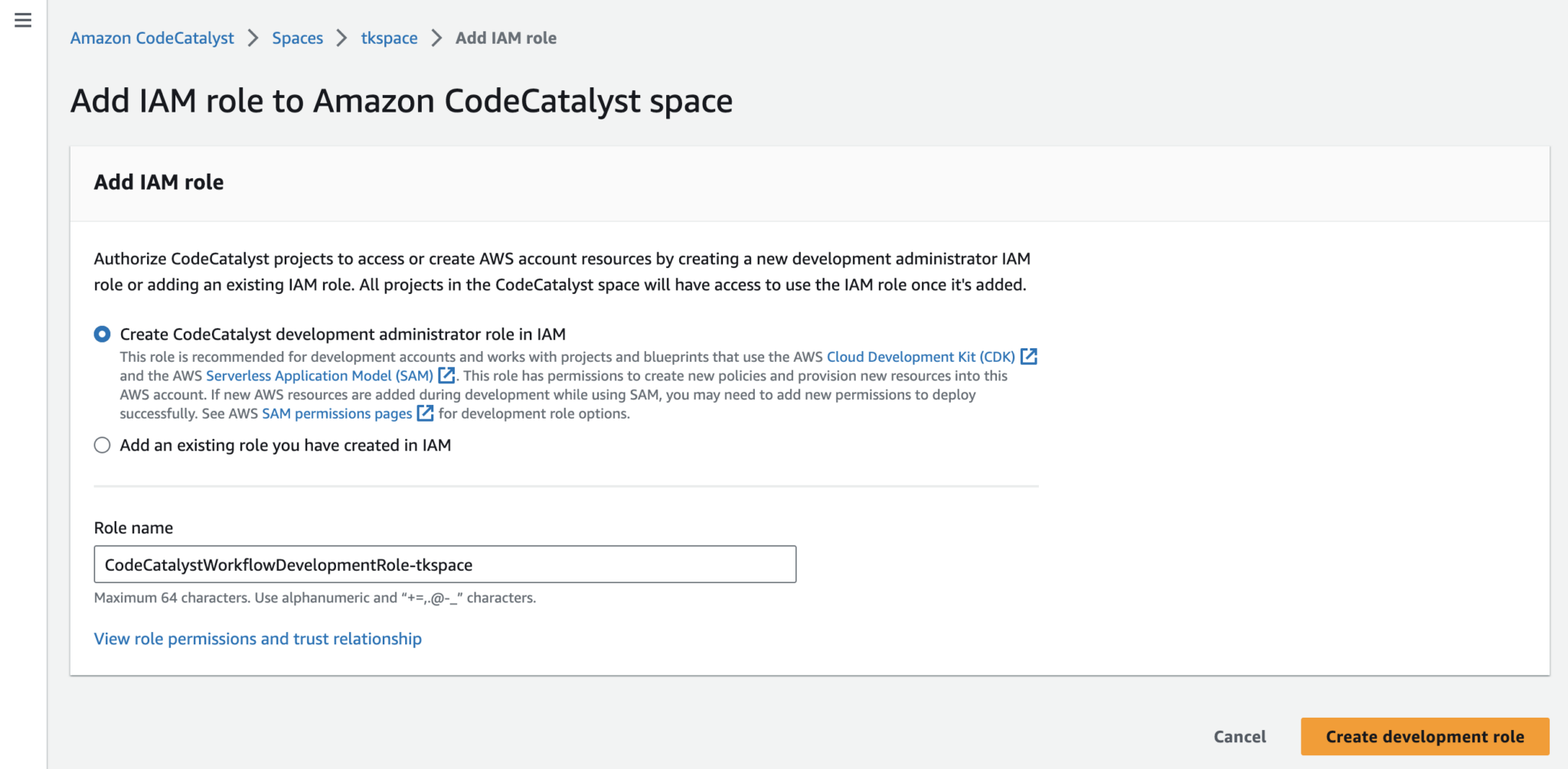Image resolution: width=1568 pixels, height=769 pixels.
Task: Navigate to Amazon CodeCatalyst breadcrumb
Action: [152, 37]
